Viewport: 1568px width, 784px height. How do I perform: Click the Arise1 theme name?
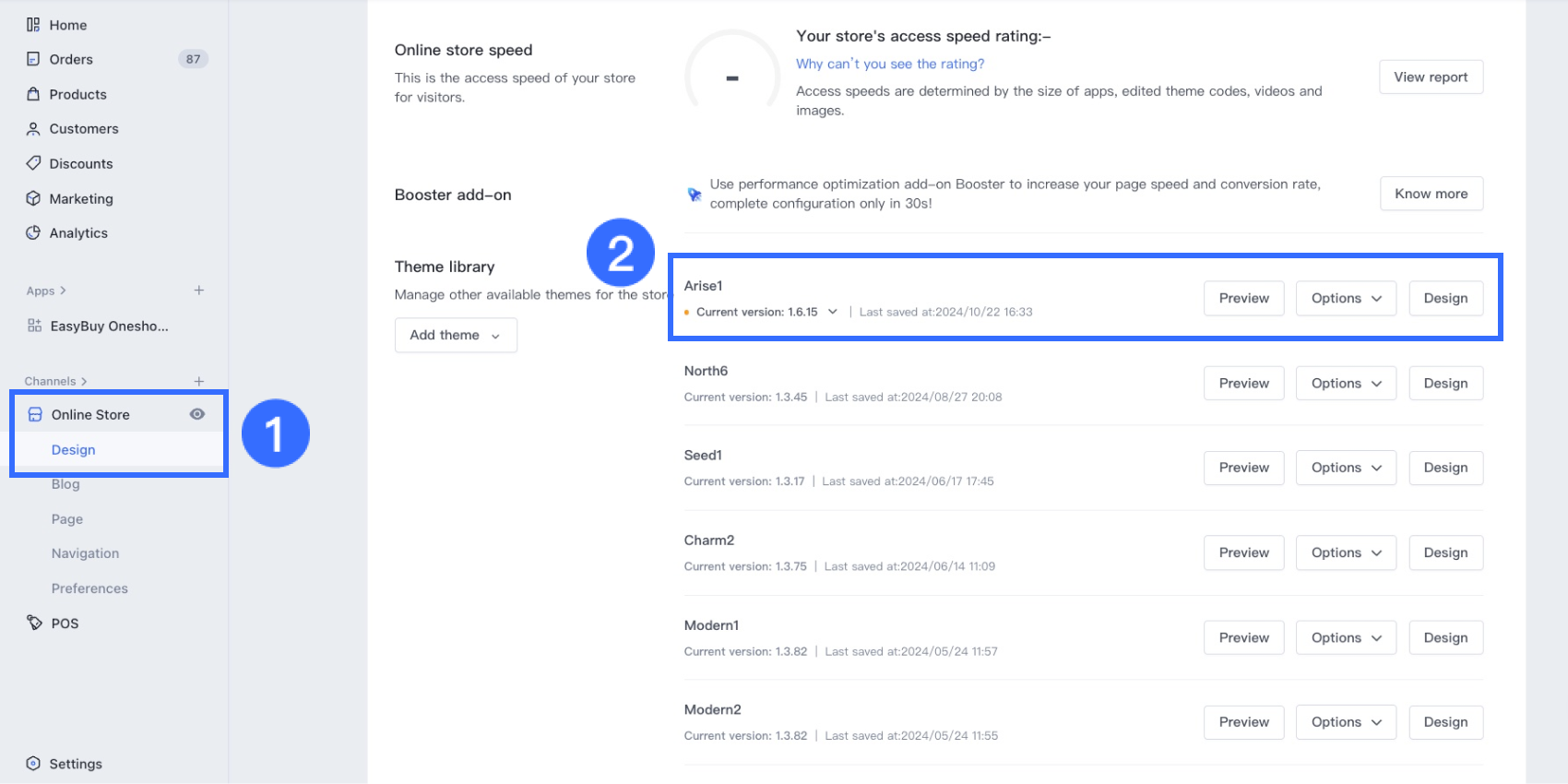click(x=703, y=286)
